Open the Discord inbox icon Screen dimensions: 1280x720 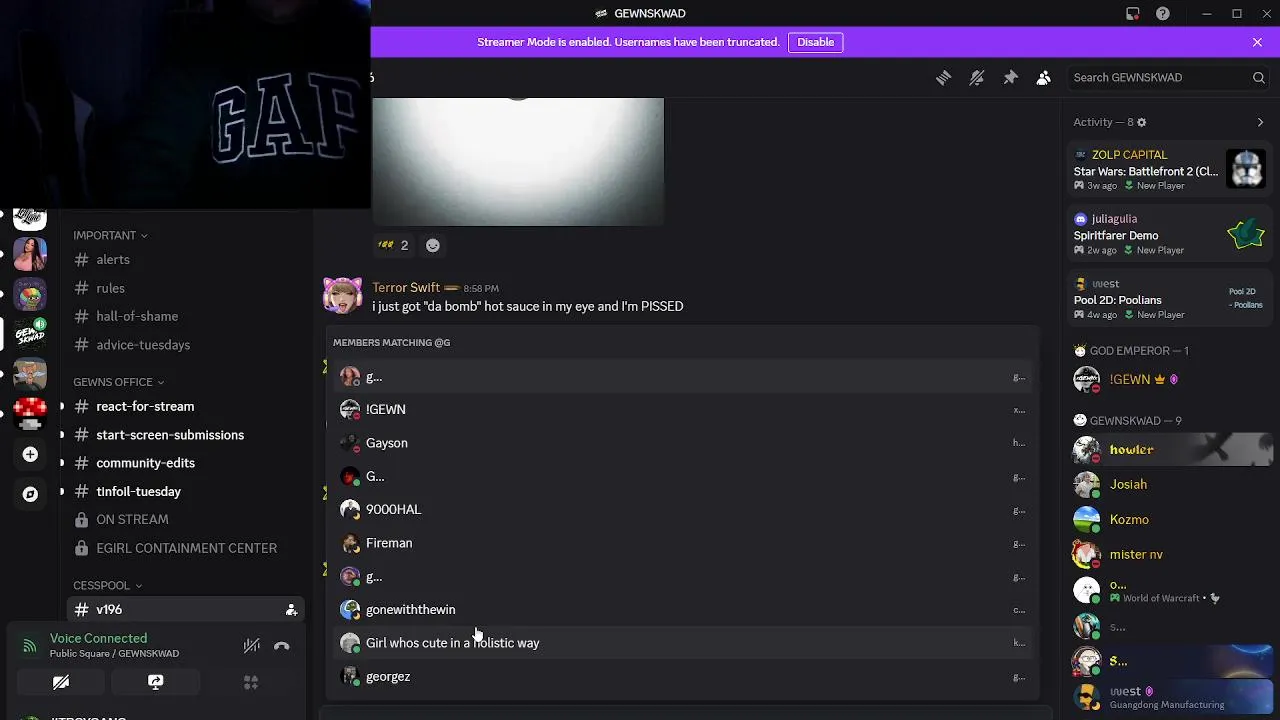tap(1132, 14)
